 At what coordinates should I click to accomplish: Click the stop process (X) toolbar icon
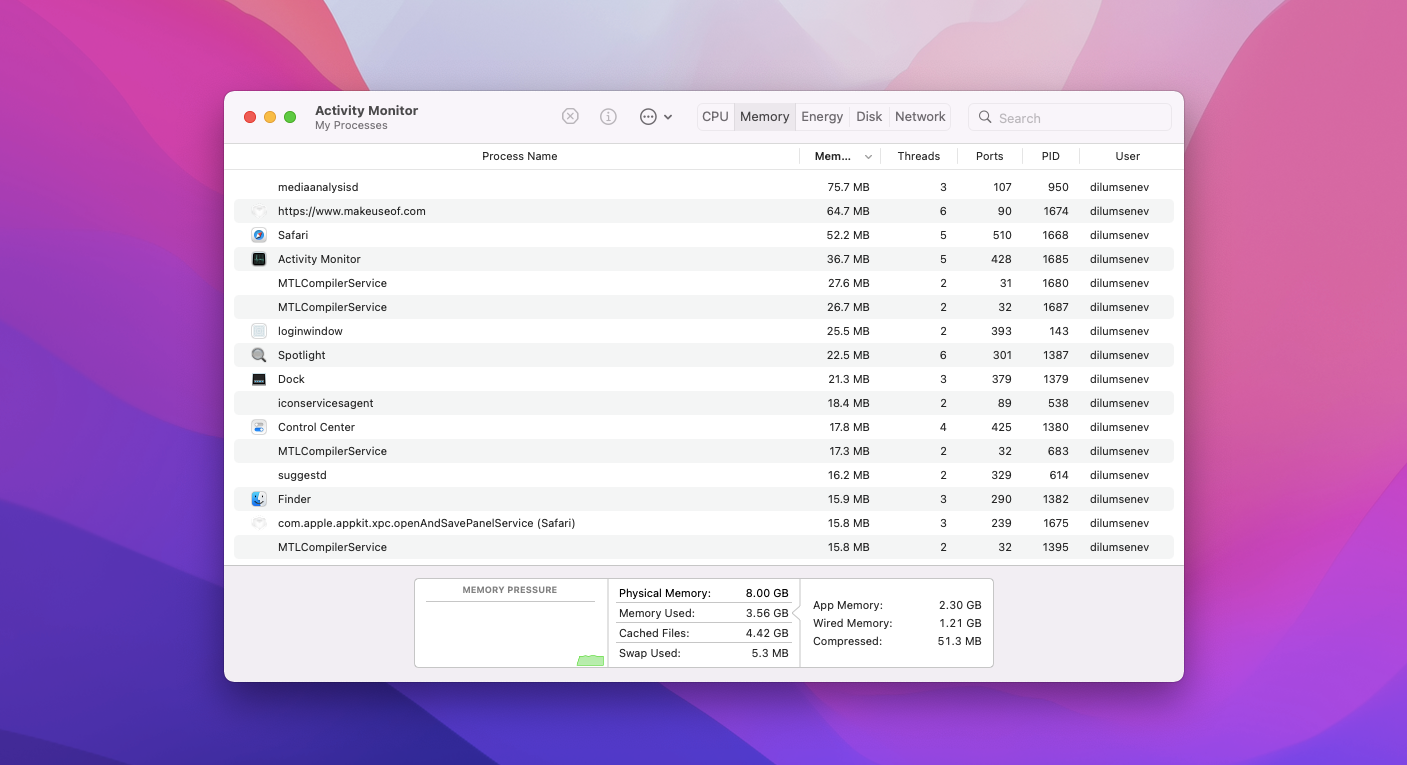pyautogui.click(x=570, y=116)
